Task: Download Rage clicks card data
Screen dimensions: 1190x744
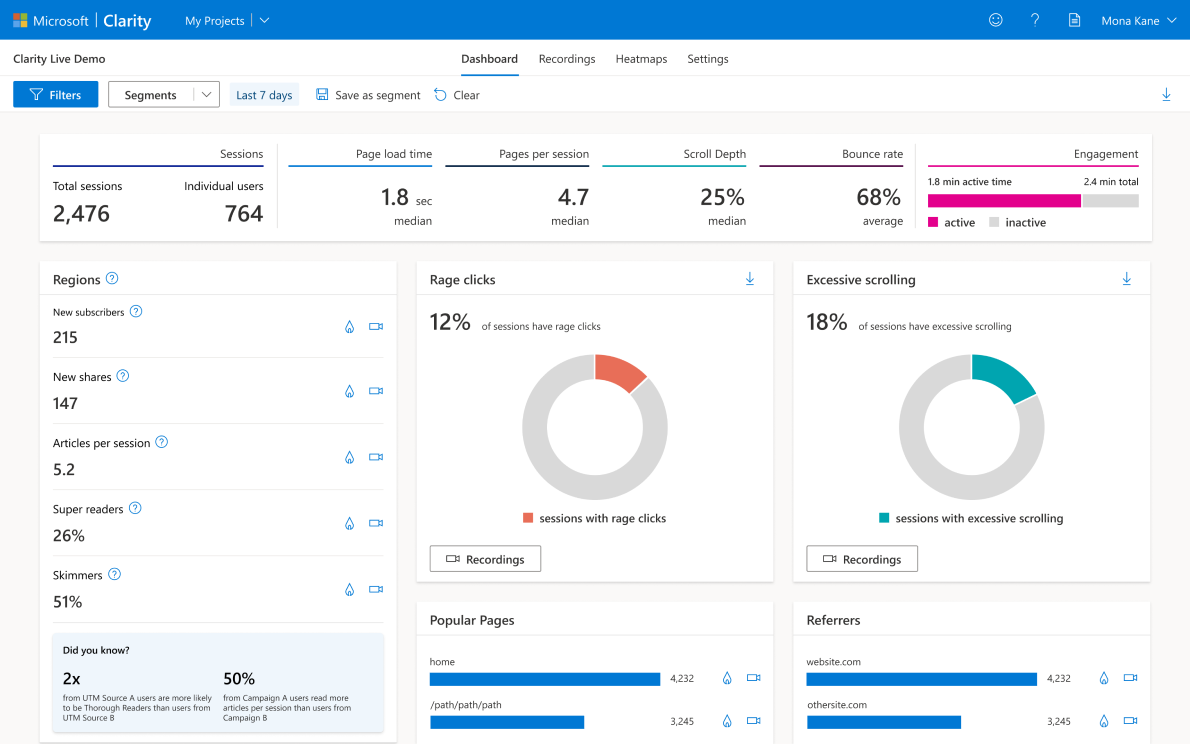Action: coord(750,279)
